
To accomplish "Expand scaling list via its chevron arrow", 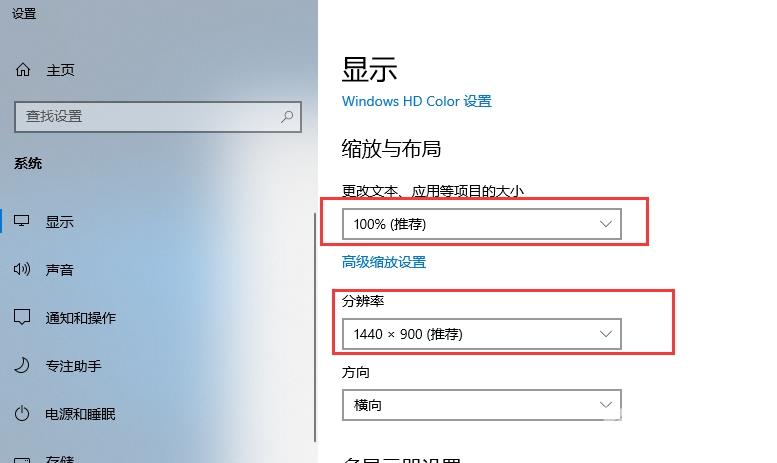I will [x=606, y=224].
